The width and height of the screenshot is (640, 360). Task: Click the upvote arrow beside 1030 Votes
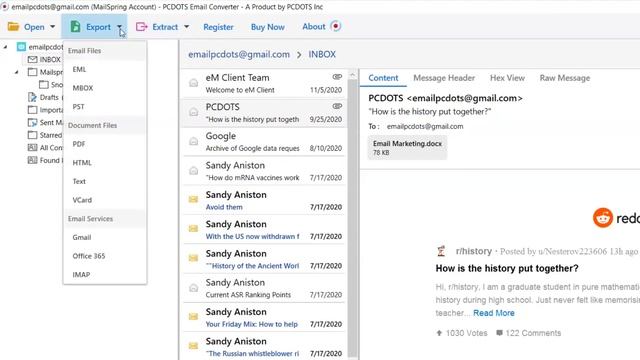(439, 333)
